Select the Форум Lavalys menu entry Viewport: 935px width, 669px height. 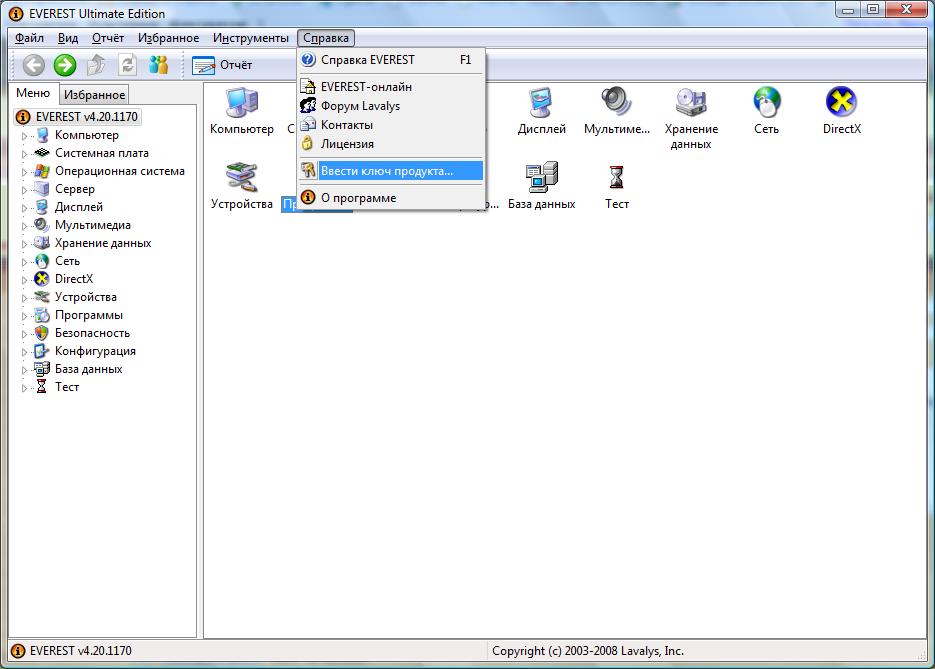tap(360, 106)
